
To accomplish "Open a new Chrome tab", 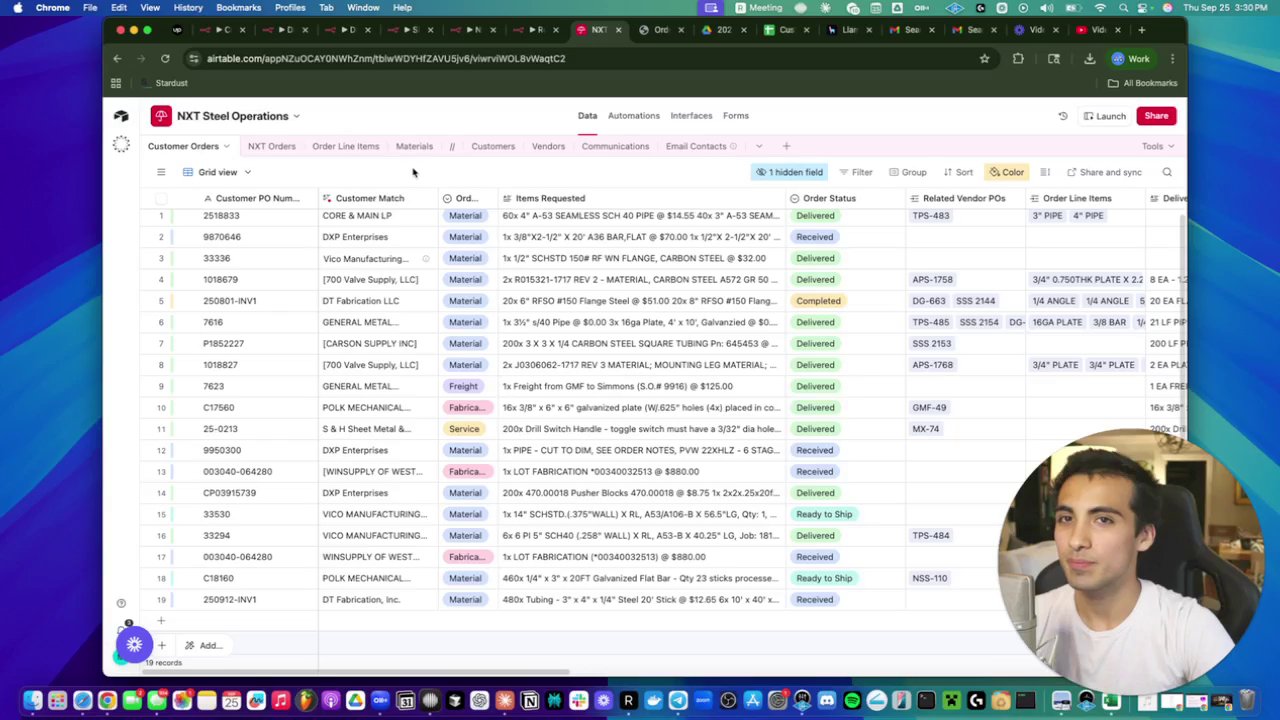I will pyautogui.click(x=1141, y=30).
